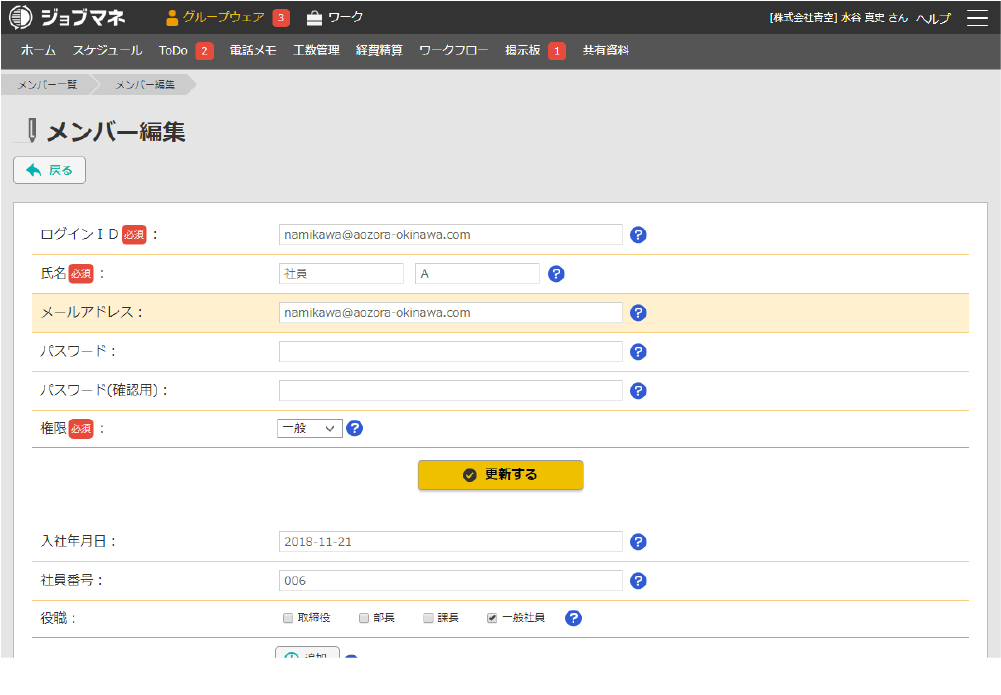Viewport: 1001px width, 695px height.
Task: Switch to ワーク tab
Action: tap(335, 17)
